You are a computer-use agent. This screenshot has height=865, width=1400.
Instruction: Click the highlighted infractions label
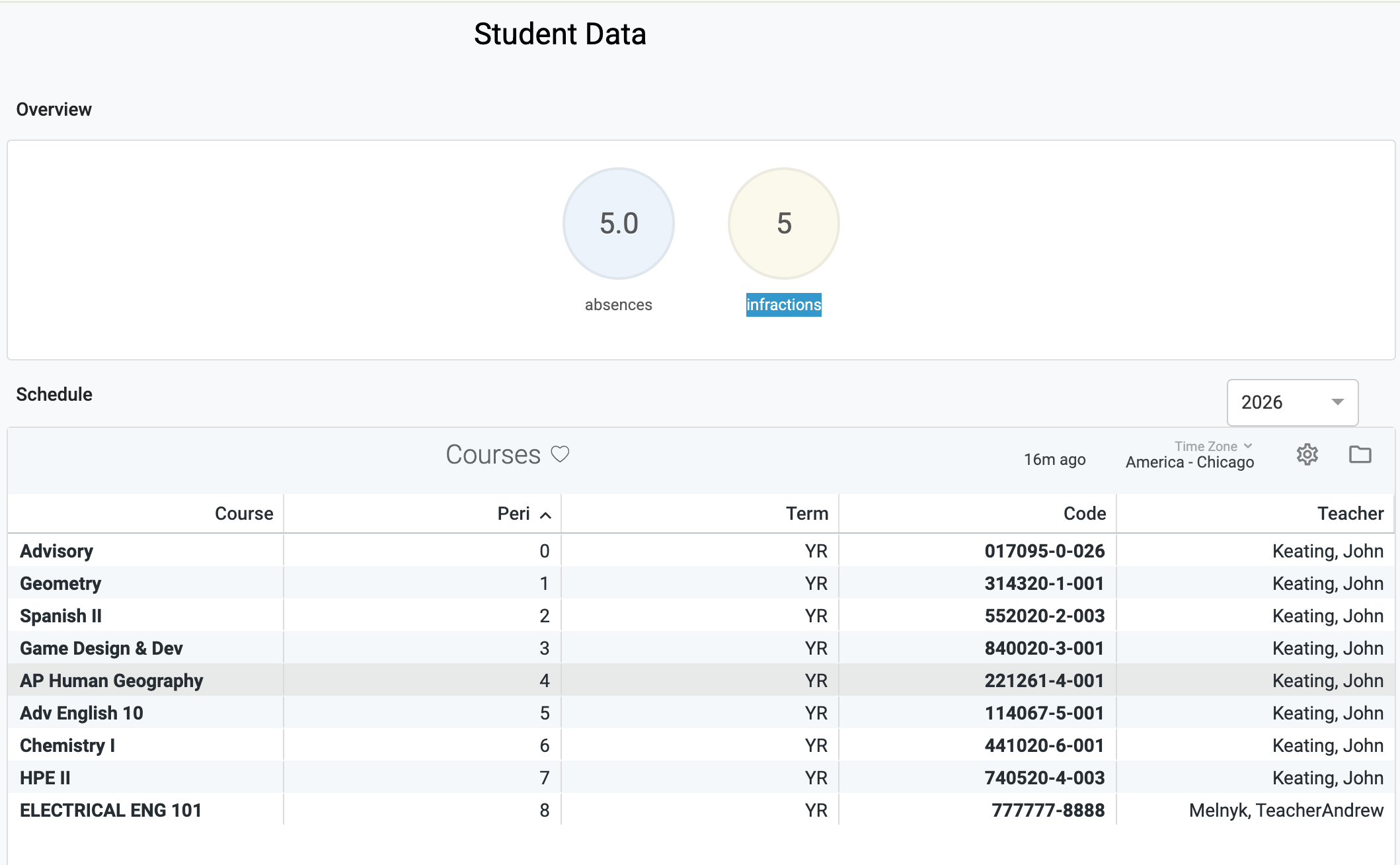[x=783, y=305]
